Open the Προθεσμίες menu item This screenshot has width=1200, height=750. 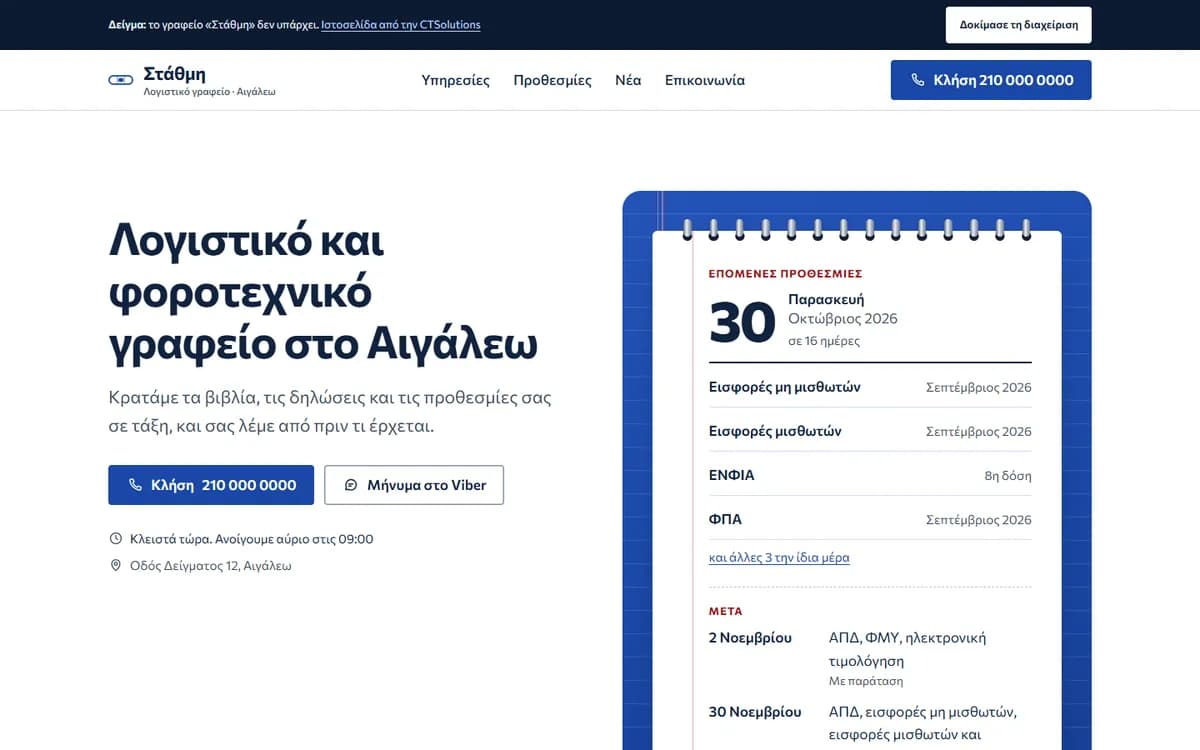(x=553, y=80)
